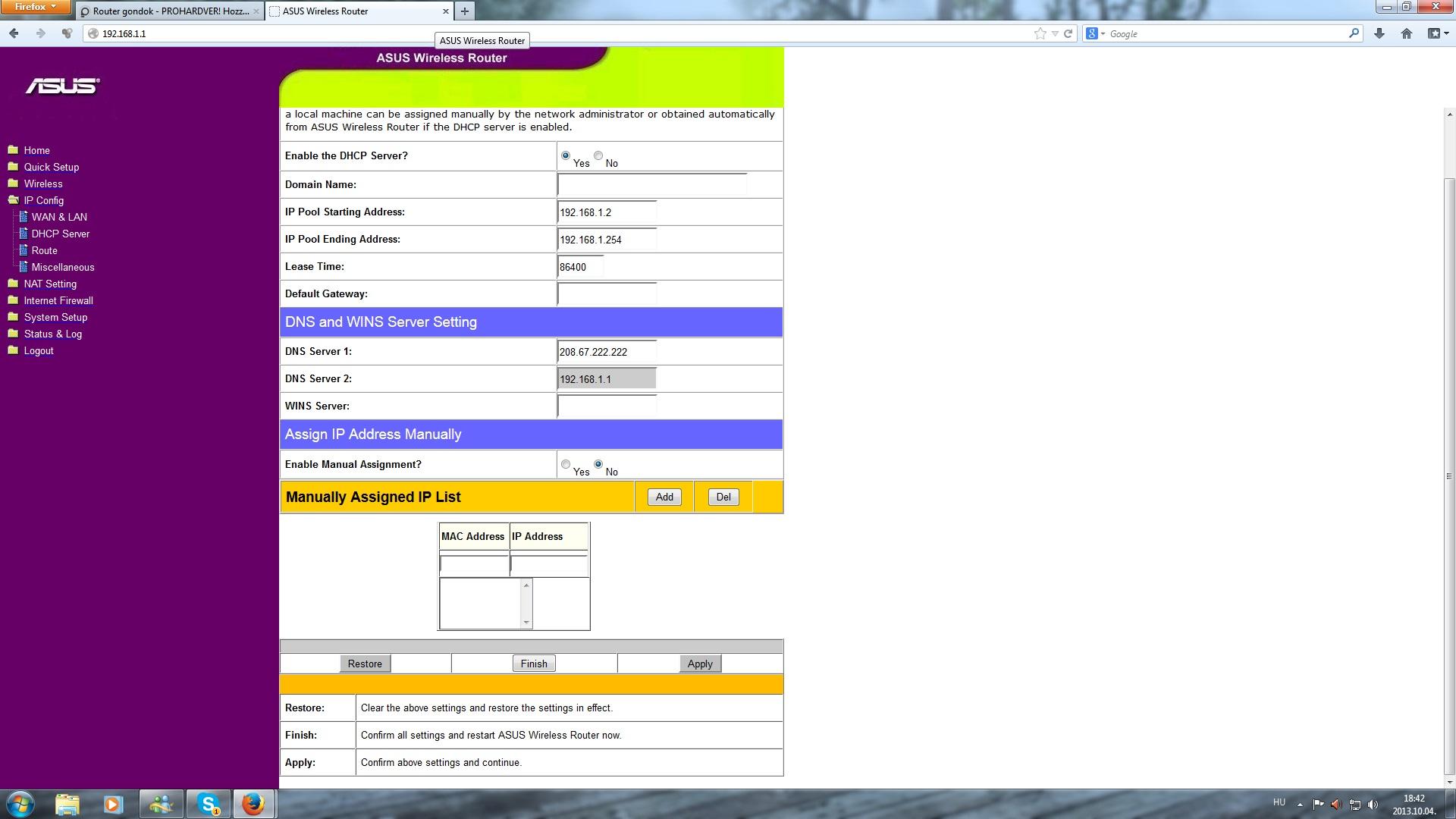
Task: Open the media player taskbar icon
Action: tap(113, 804)
